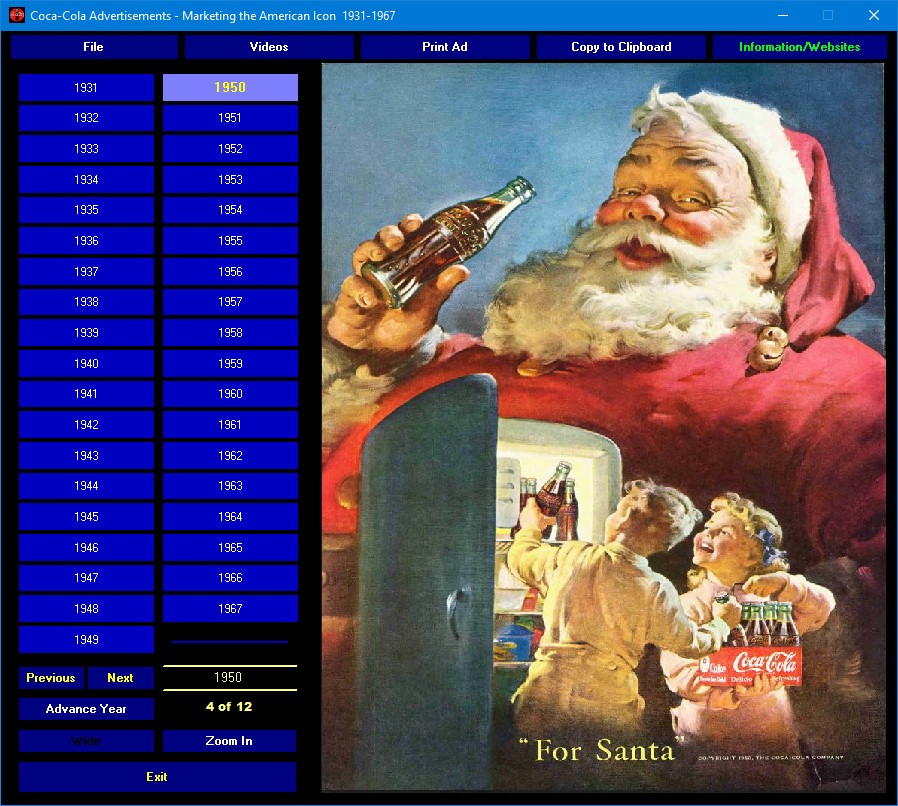Screen dimensions: 898x806
Task: Go to the Previous ad
Action: [x=51, y=678]
